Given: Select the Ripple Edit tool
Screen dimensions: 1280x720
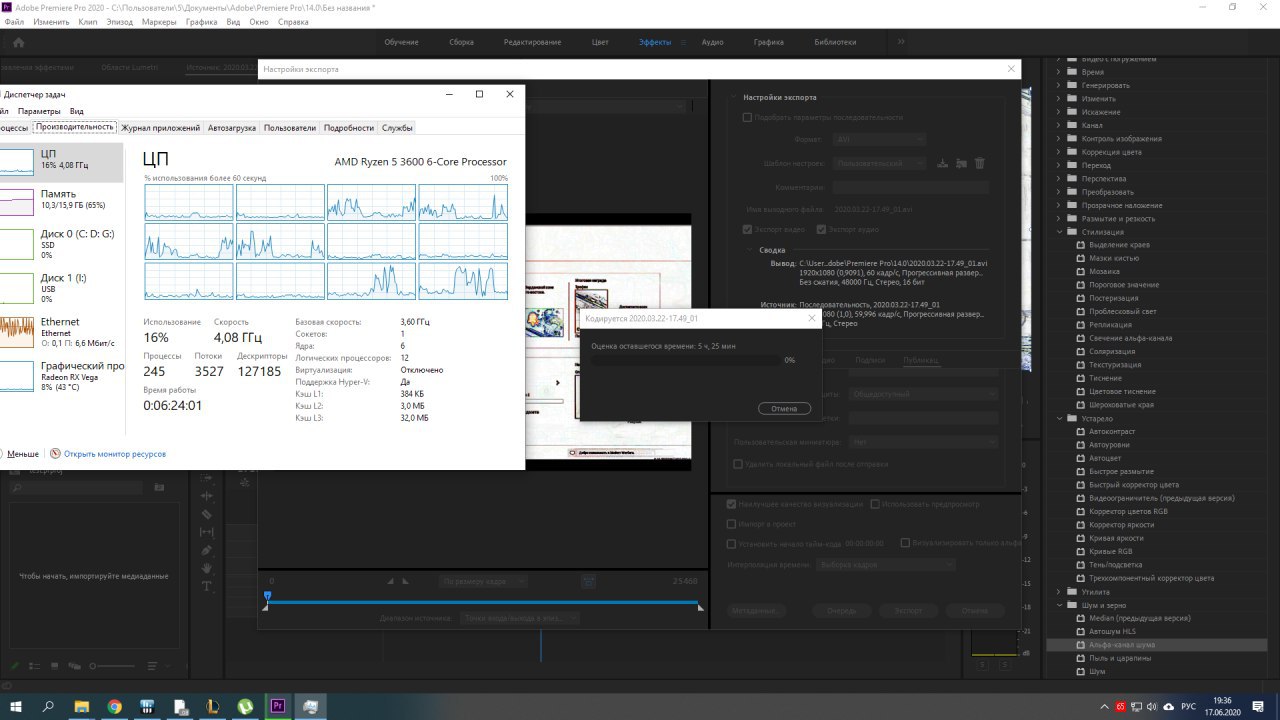Looking at the screenshot, I should pyautogui.click(x=207, y=496).
